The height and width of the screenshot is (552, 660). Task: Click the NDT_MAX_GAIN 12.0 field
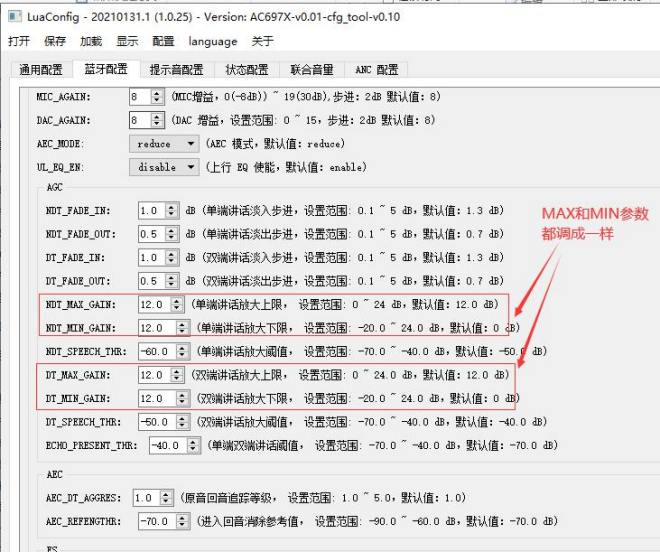click(x=154, y=304)
